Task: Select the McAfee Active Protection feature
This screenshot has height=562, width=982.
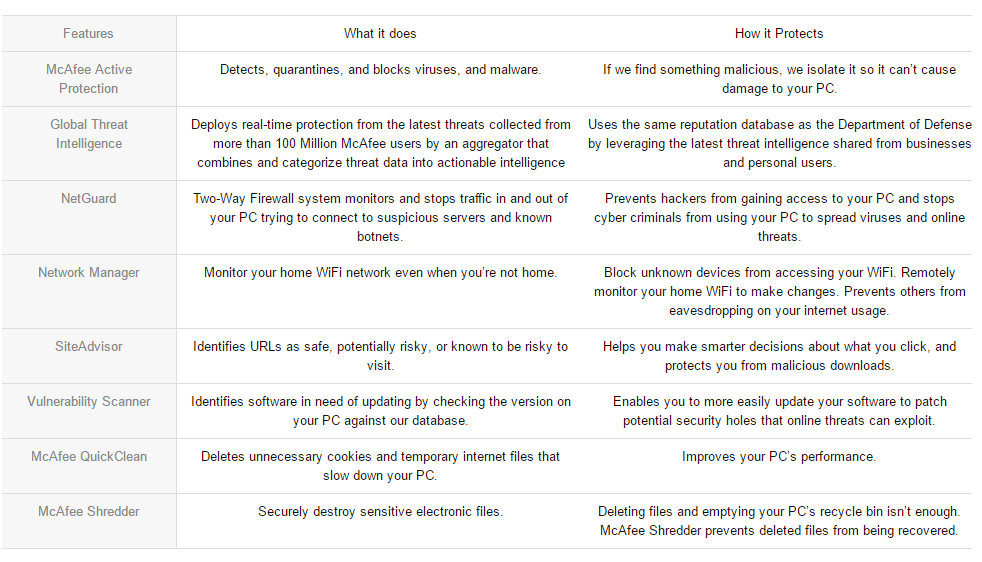Action: [89, 79]
